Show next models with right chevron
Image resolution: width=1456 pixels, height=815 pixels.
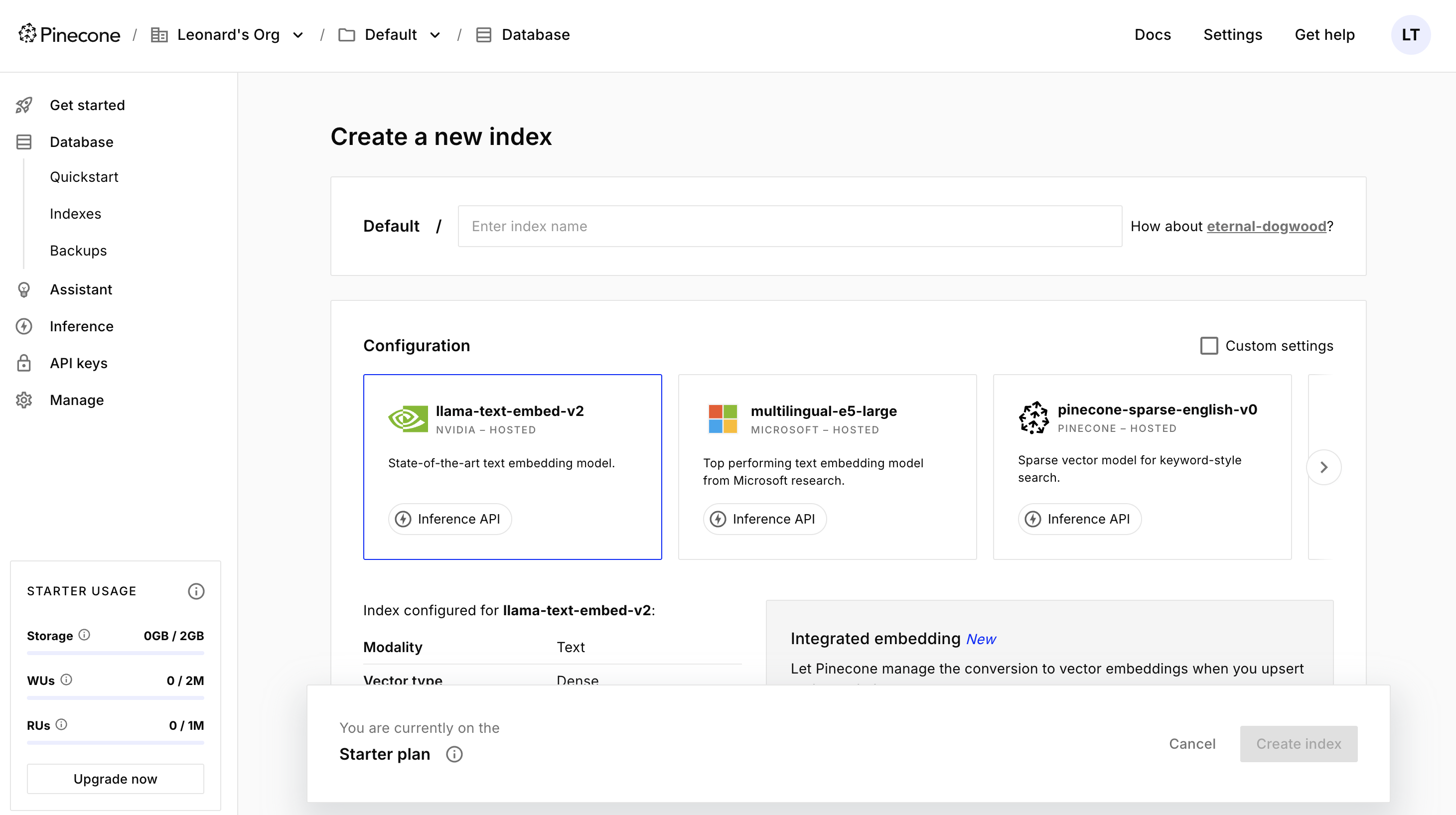pos(1323,467)
